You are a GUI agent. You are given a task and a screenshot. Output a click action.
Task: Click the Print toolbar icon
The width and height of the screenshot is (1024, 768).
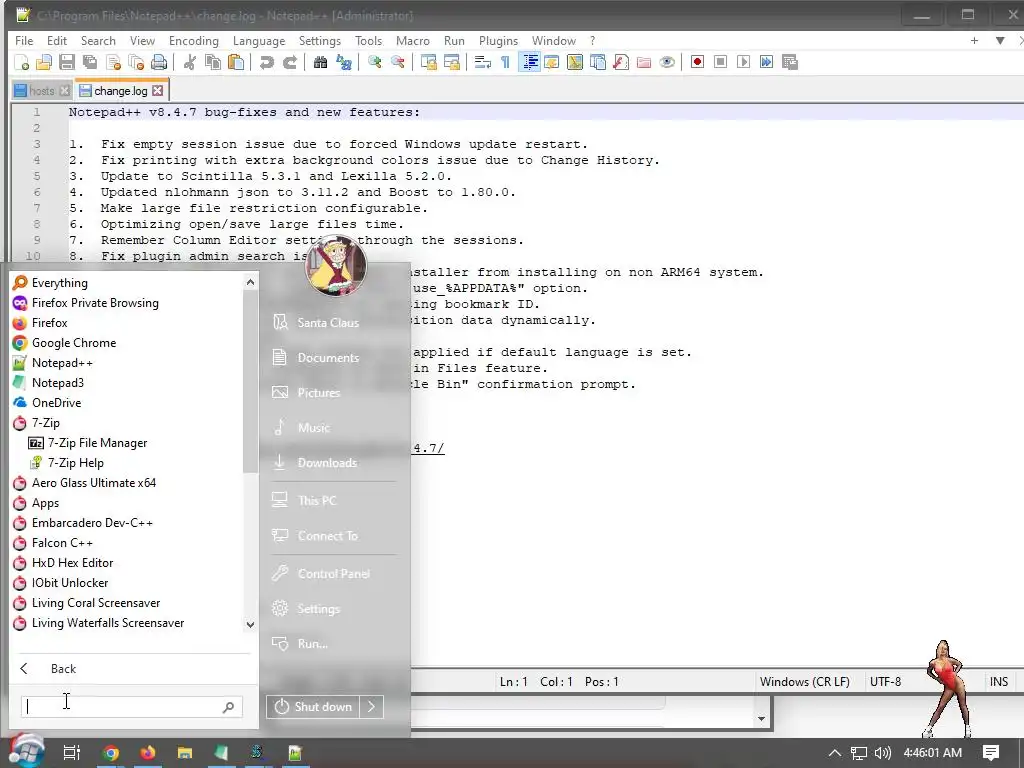159,63
